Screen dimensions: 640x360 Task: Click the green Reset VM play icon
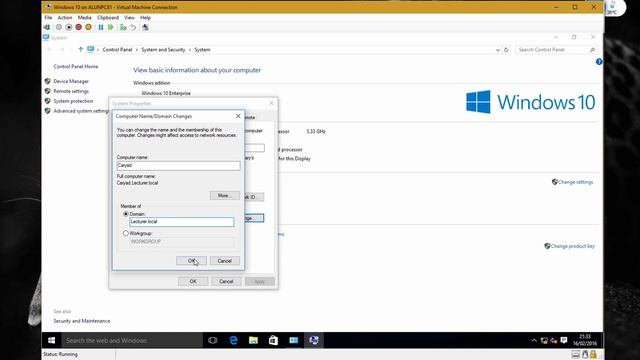pyautogui.click(x=111, y=27)
